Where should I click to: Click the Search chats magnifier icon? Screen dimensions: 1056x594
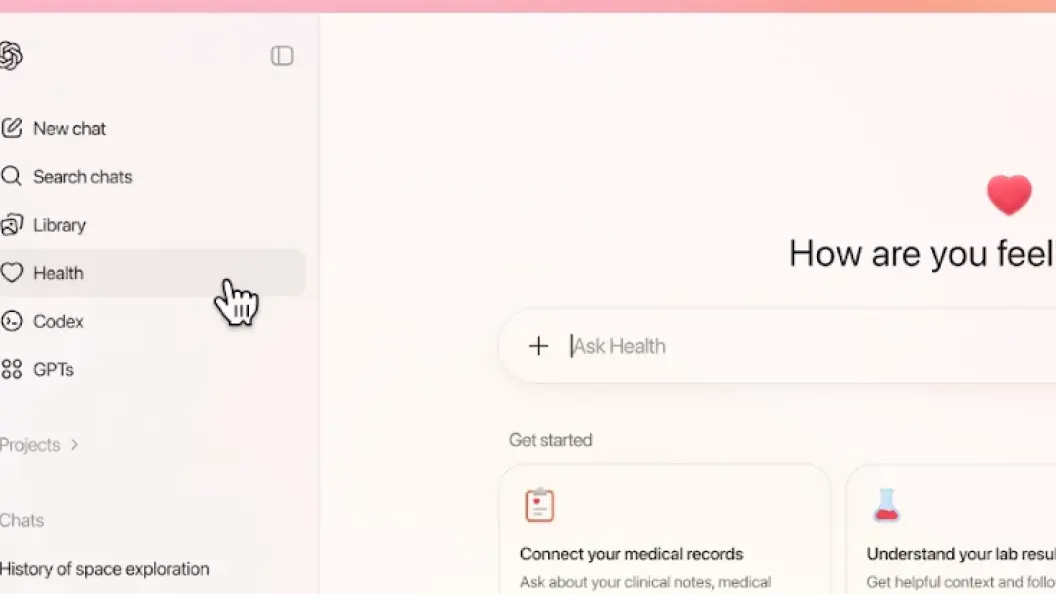11,176
